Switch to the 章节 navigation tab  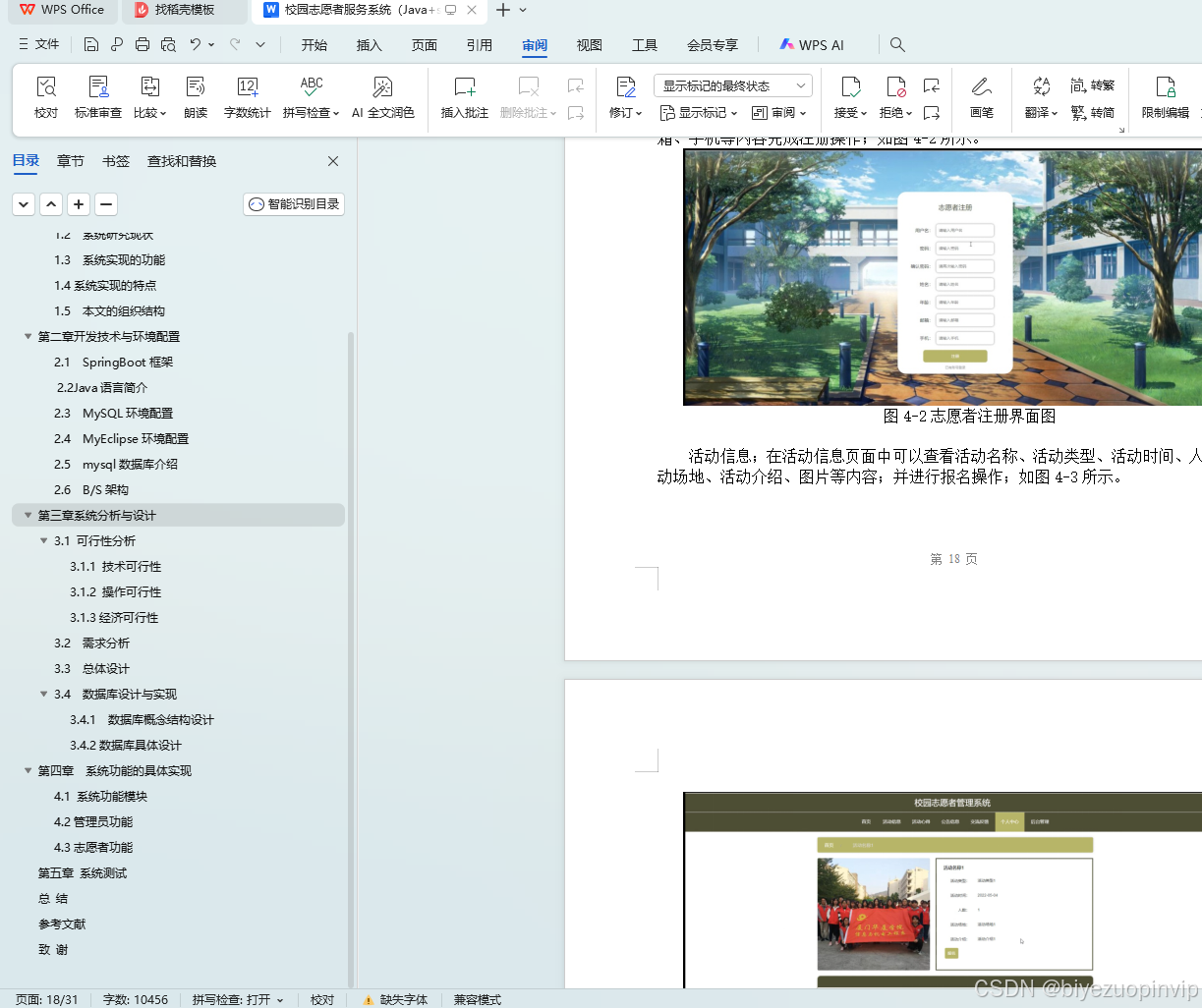pyautogui.click(x=71, y=161)
